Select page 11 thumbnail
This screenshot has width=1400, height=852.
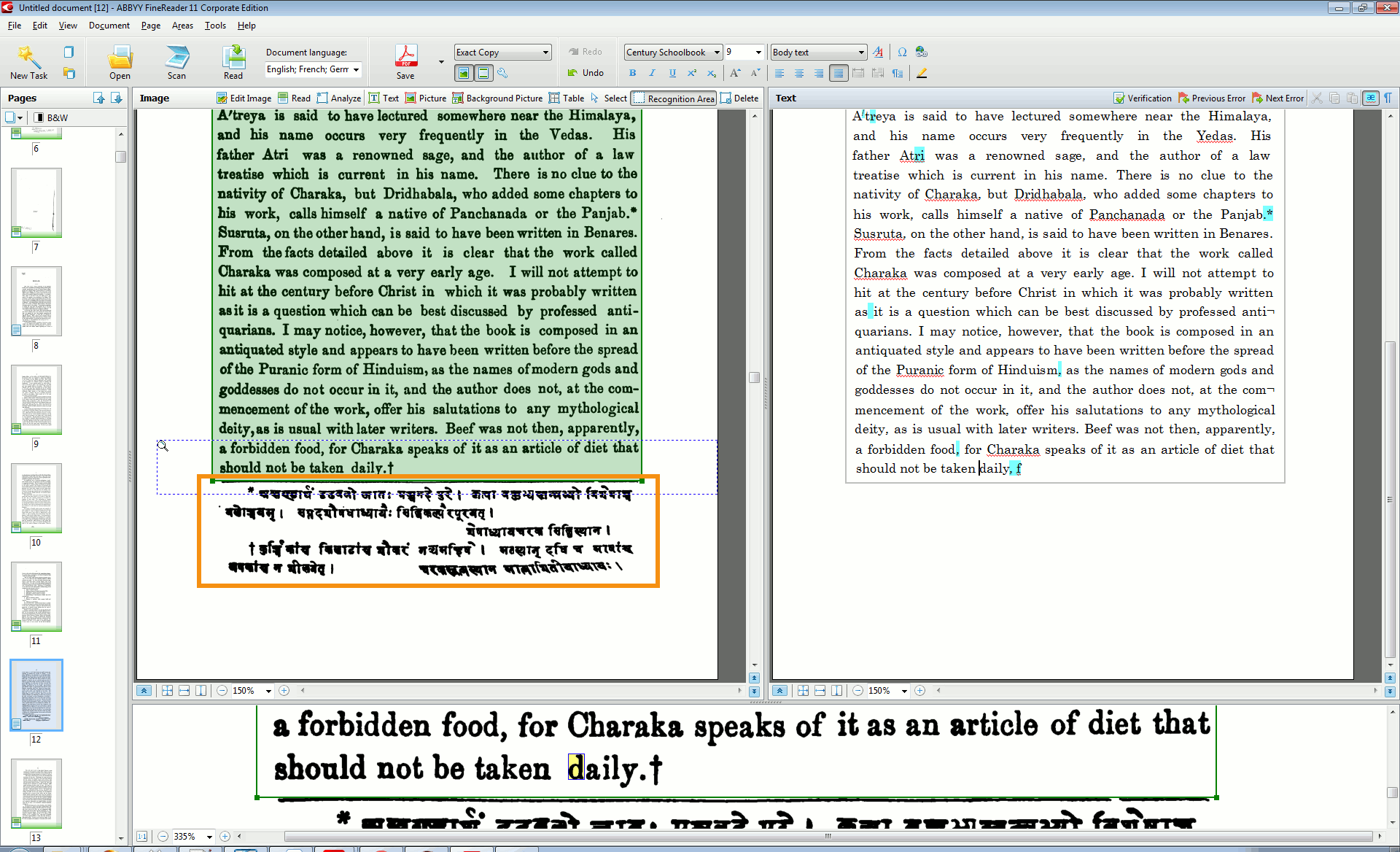coord(36,596)
